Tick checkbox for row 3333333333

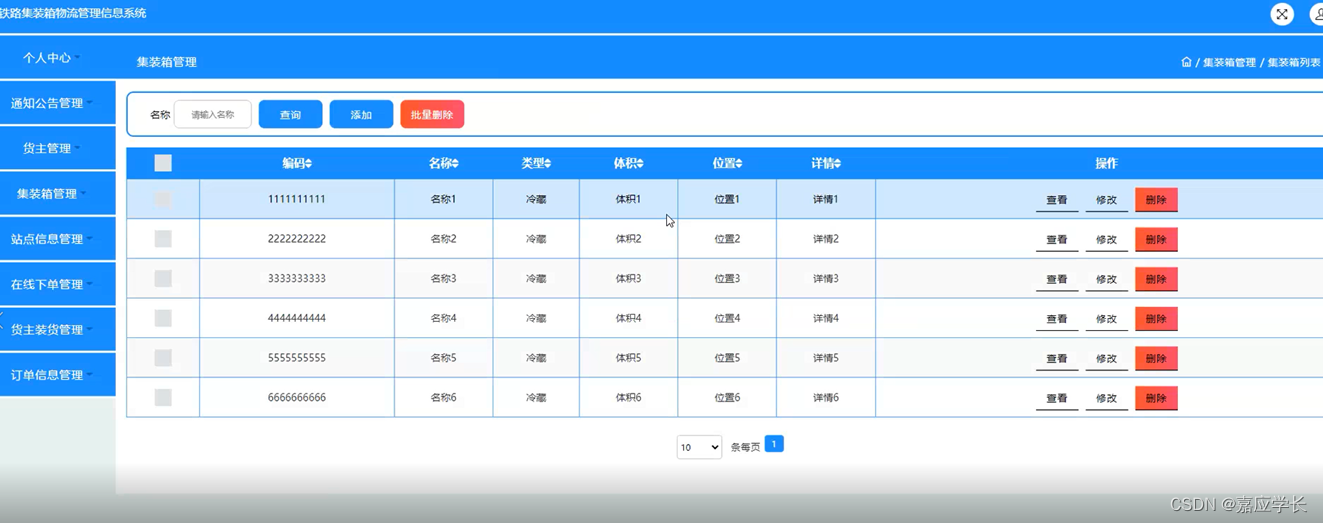click(x=163, y=278)
